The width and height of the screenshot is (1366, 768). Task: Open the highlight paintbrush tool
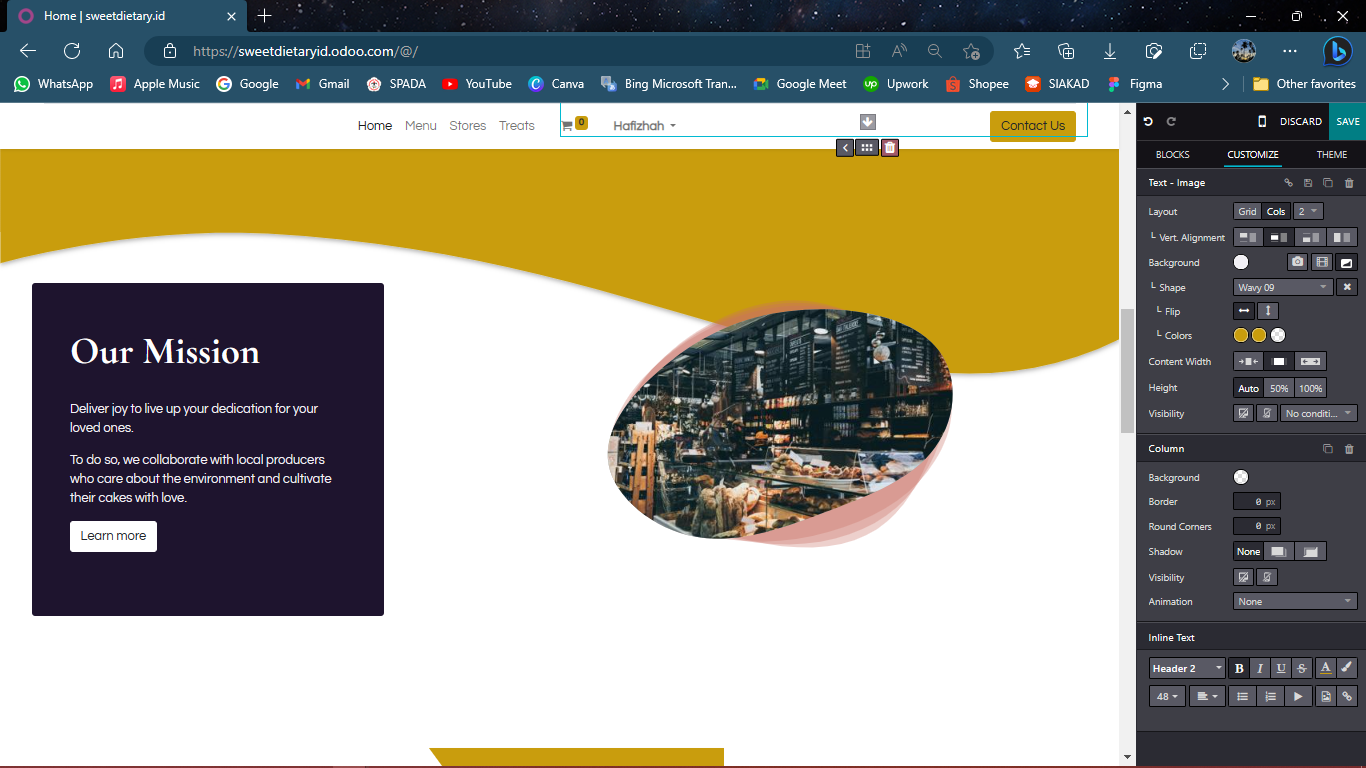tap(1347, 668)
